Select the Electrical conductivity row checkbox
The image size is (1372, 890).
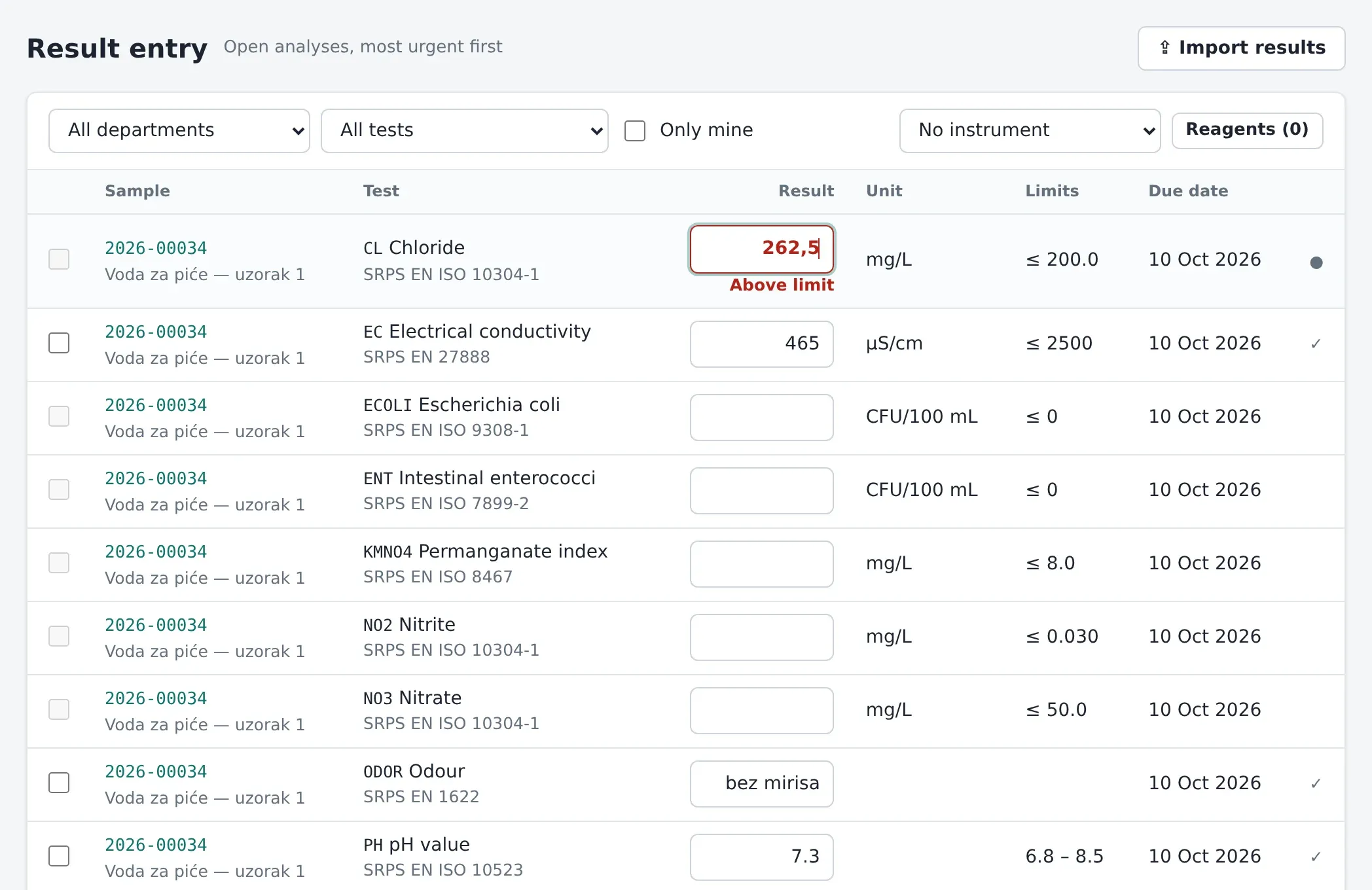[x=59, y=343]
